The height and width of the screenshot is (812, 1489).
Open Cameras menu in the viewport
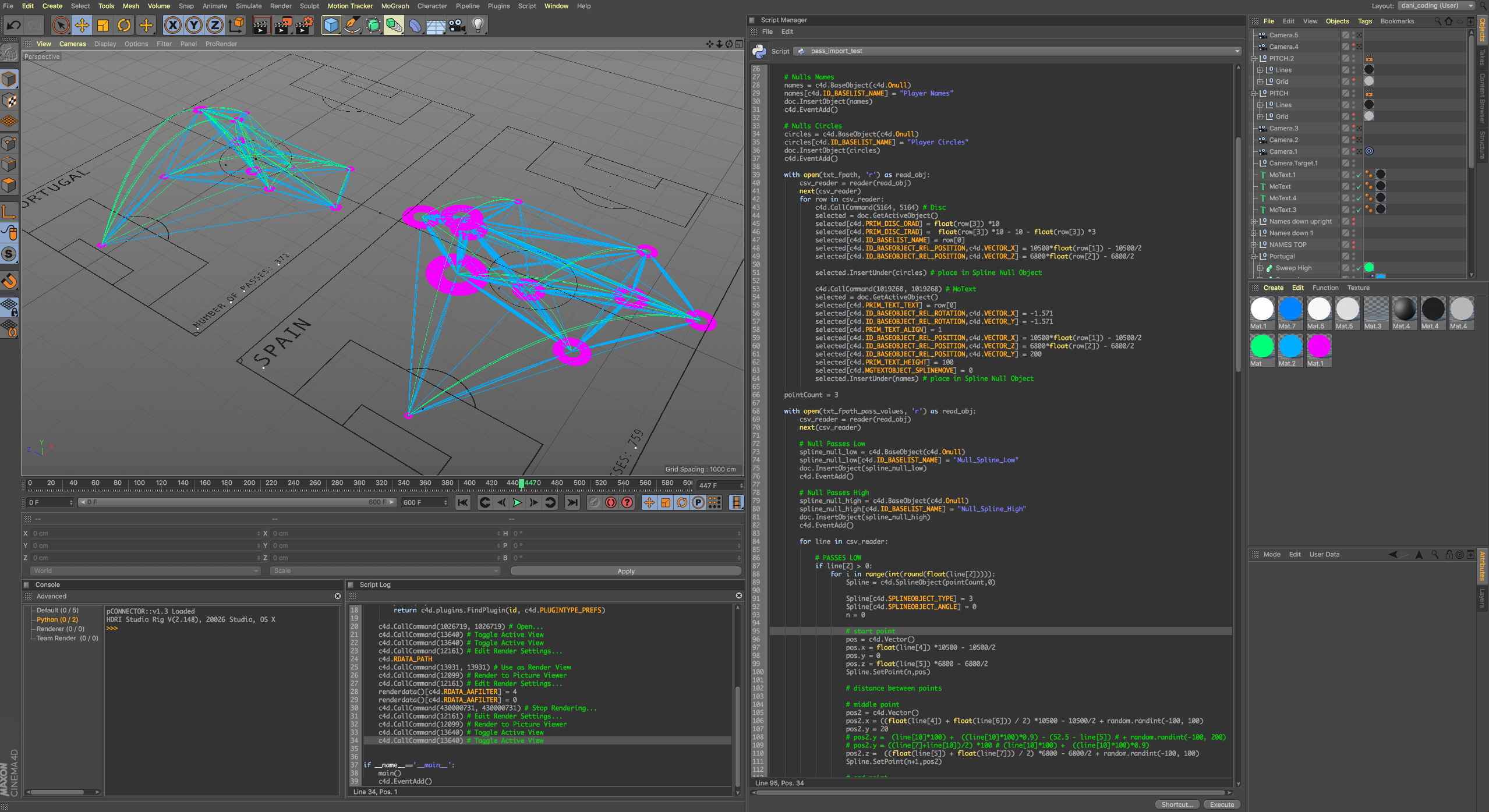click(72, 44)
